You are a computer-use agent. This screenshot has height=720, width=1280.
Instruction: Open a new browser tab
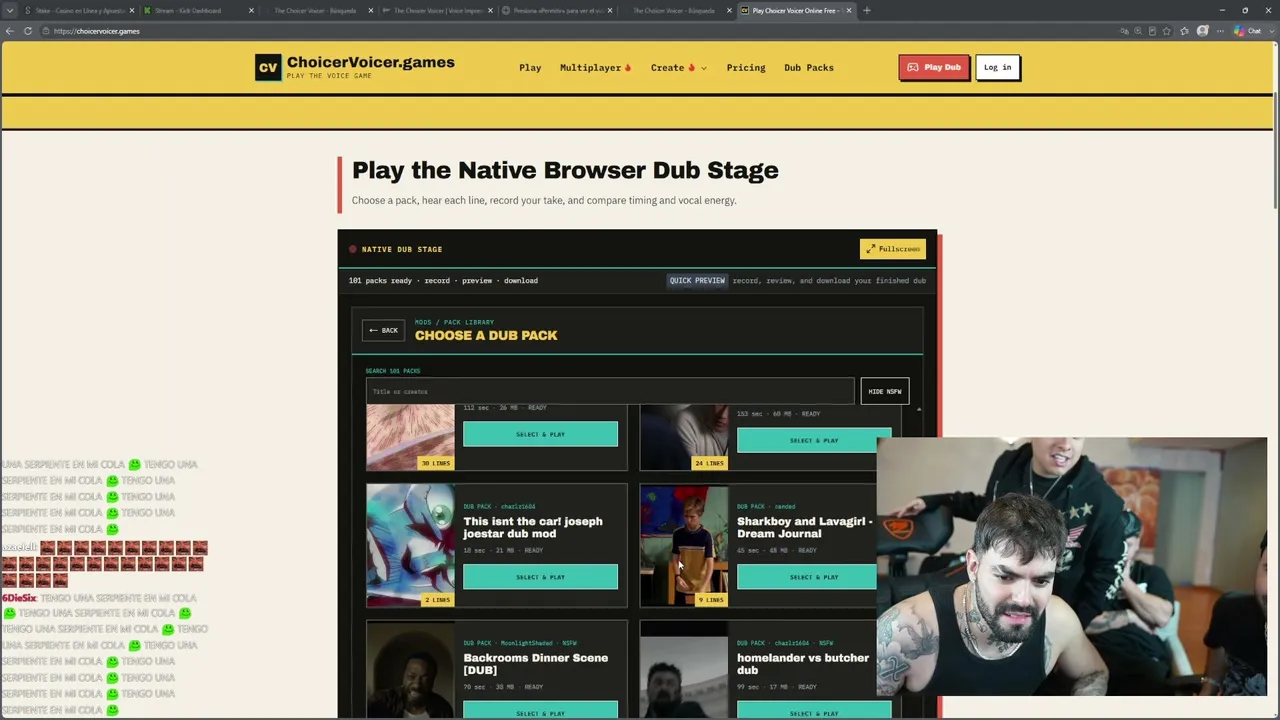point(867,10)
